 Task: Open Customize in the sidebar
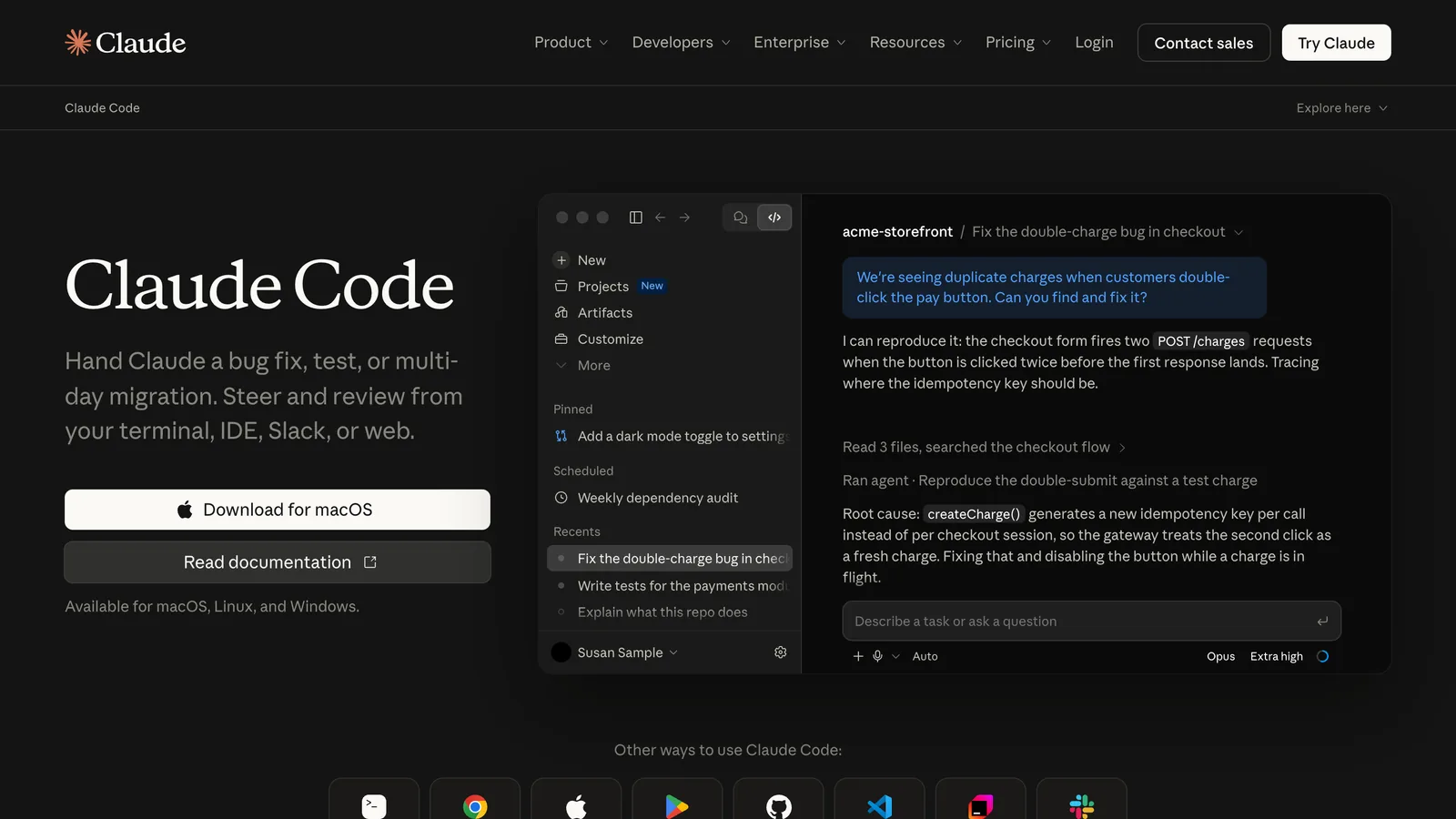coord(599,339)
